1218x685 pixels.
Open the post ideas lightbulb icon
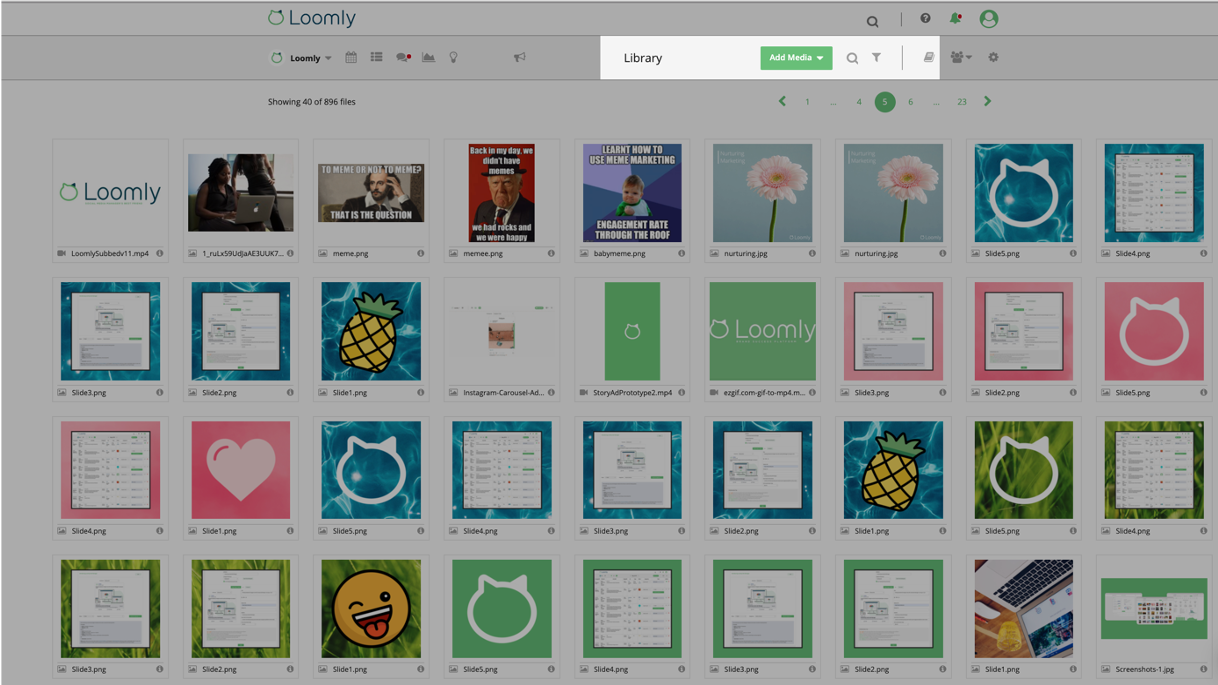(453, 58)
